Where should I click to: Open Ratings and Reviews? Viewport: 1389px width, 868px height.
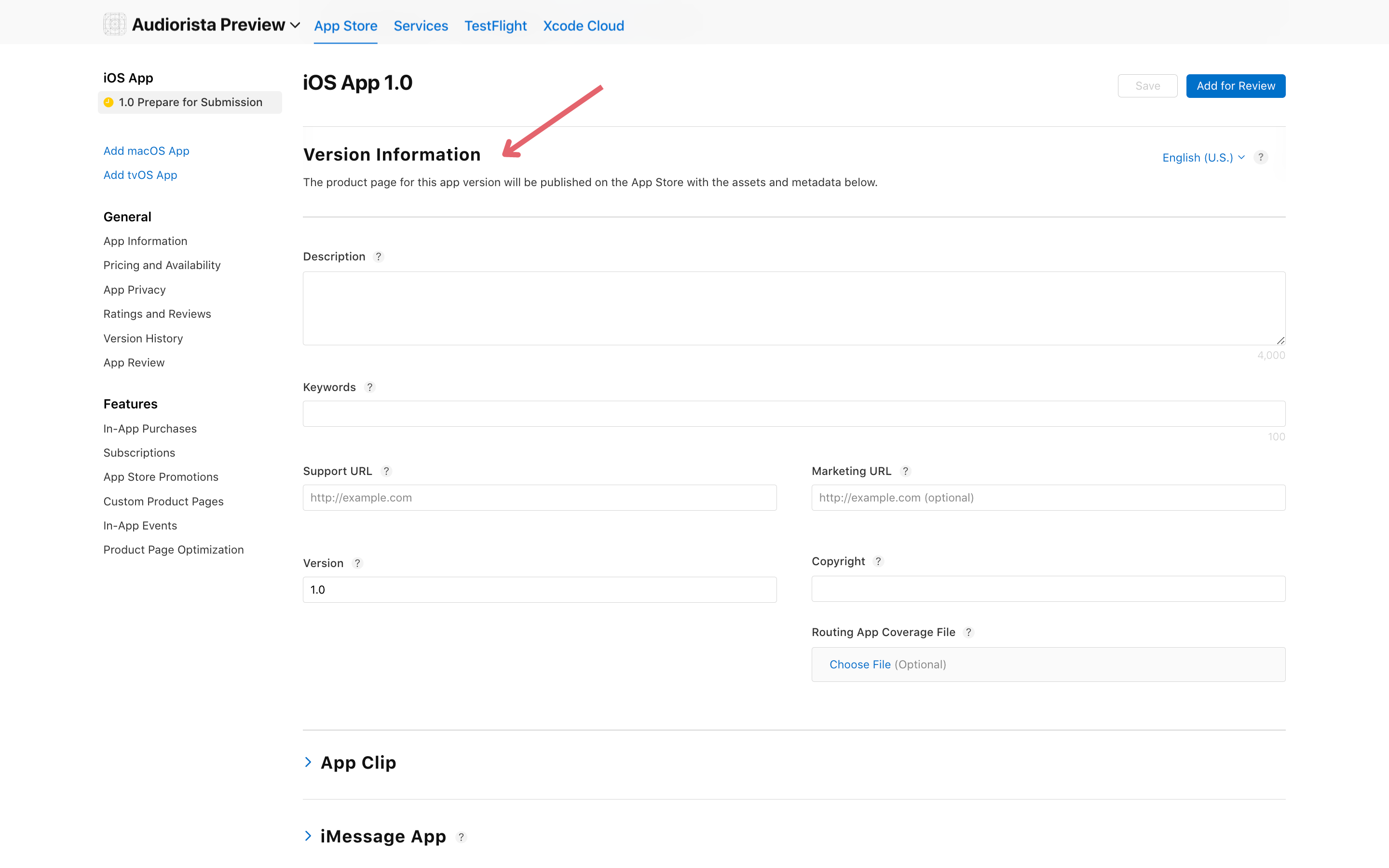tap(157, 314)
